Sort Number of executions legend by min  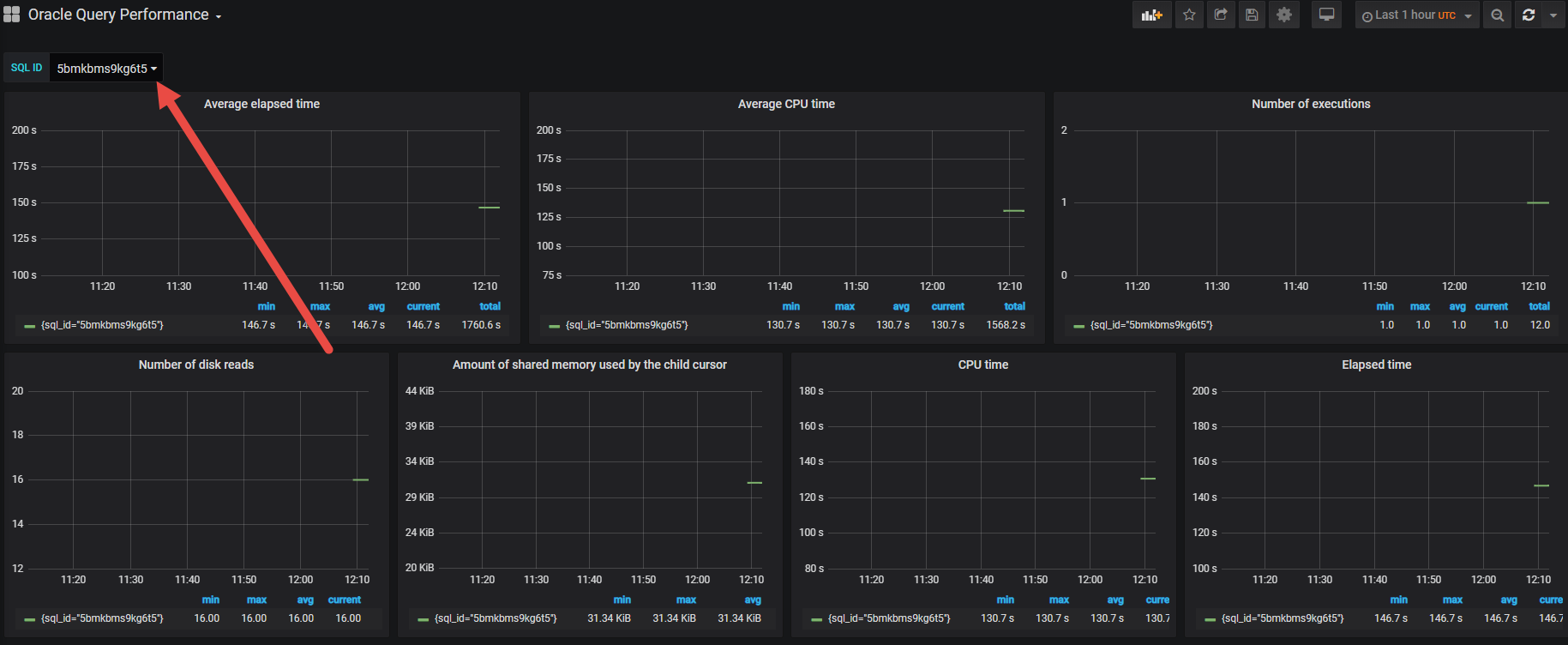pos(1385,306)
